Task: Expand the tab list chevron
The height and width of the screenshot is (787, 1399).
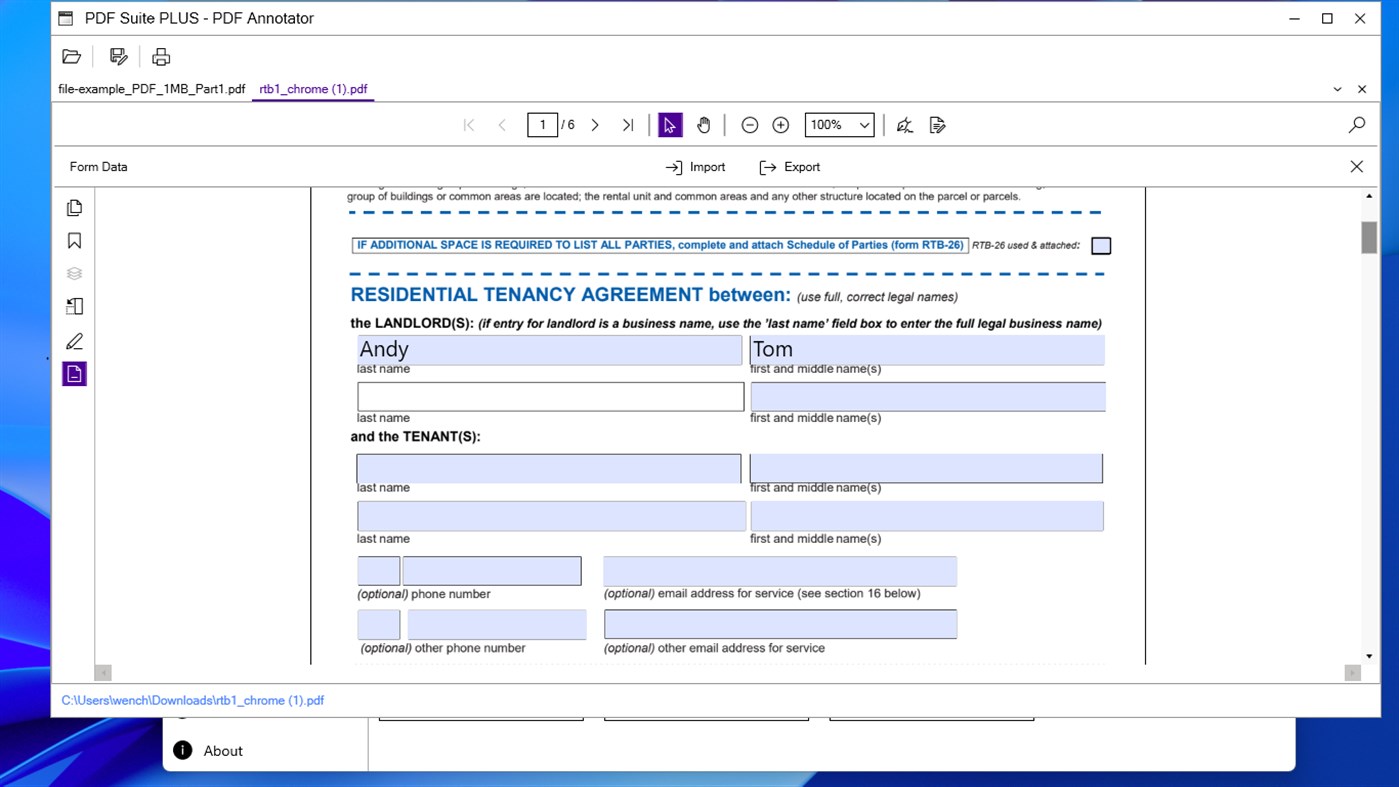Action: (1337, 89)
